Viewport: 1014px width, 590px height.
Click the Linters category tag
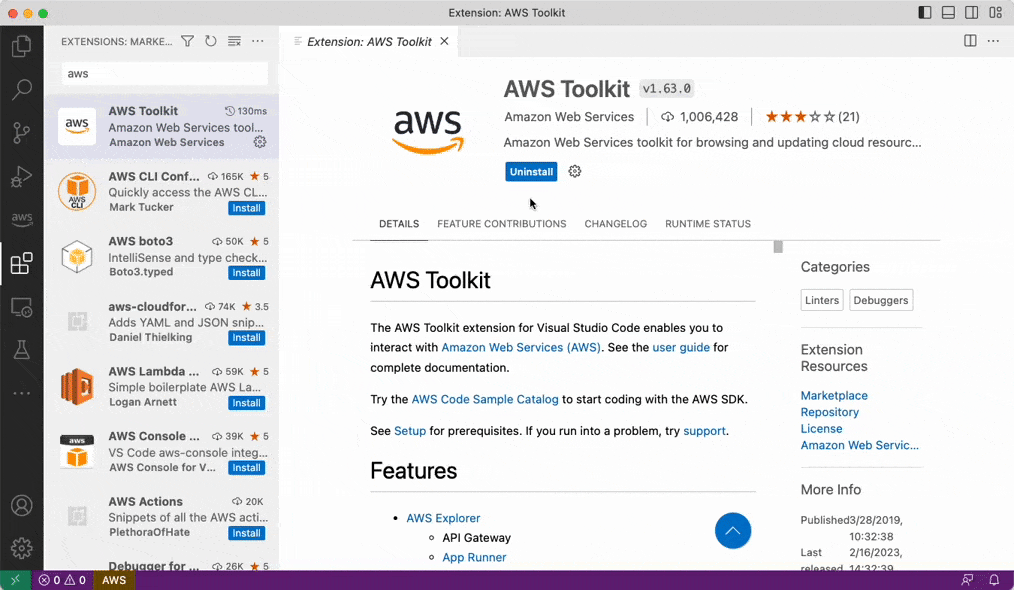tap(822, 300)
